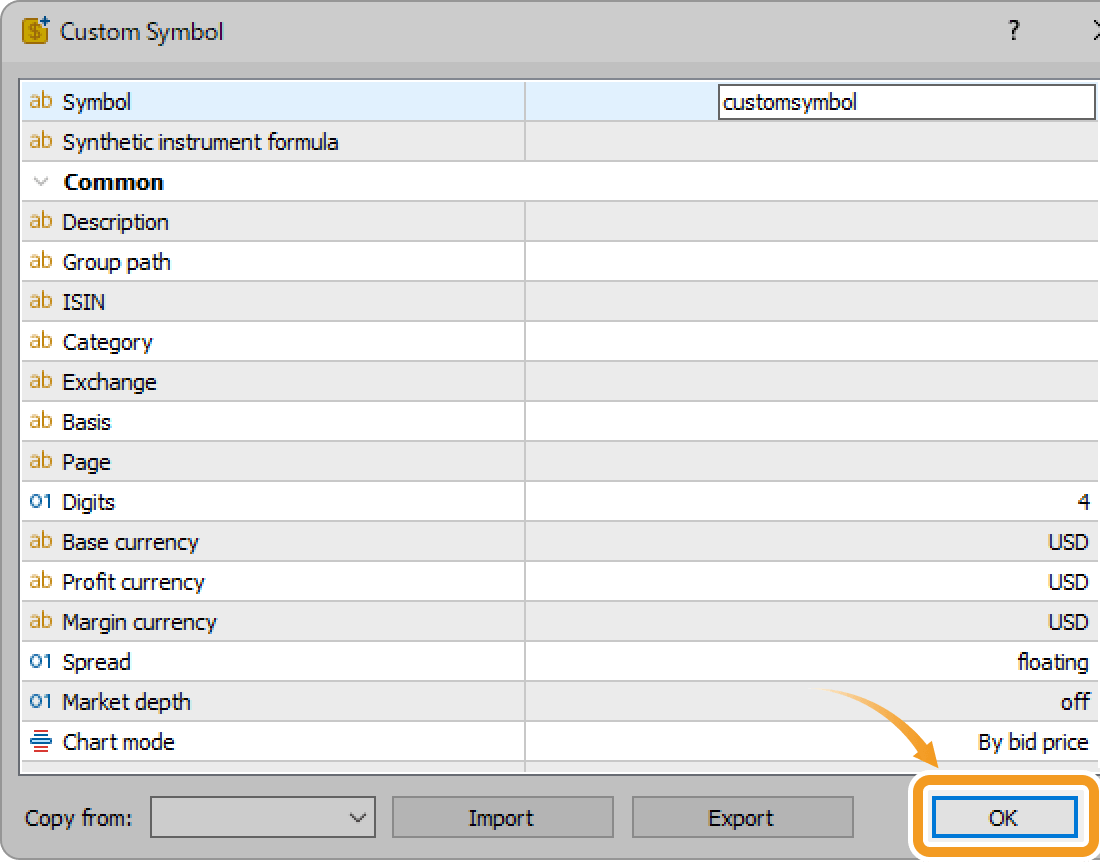Click the Synthetic instrument formula value cell
This screenshot has width=1100, height=862.
812,142
